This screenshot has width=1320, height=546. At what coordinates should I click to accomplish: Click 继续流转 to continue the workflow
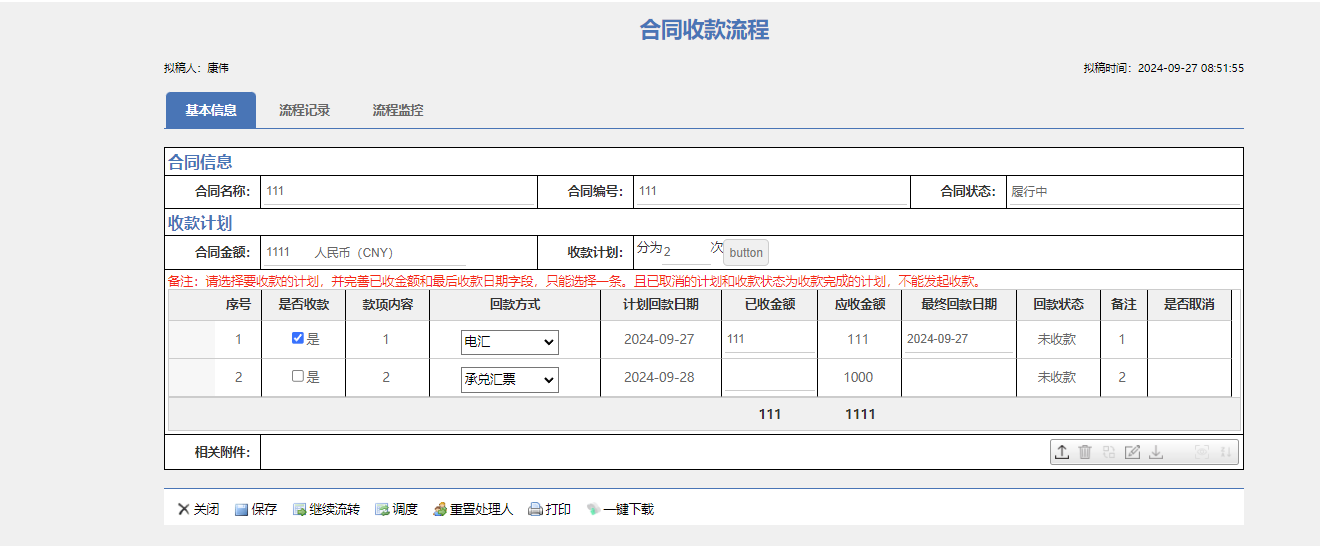click(x=326, y=509)
